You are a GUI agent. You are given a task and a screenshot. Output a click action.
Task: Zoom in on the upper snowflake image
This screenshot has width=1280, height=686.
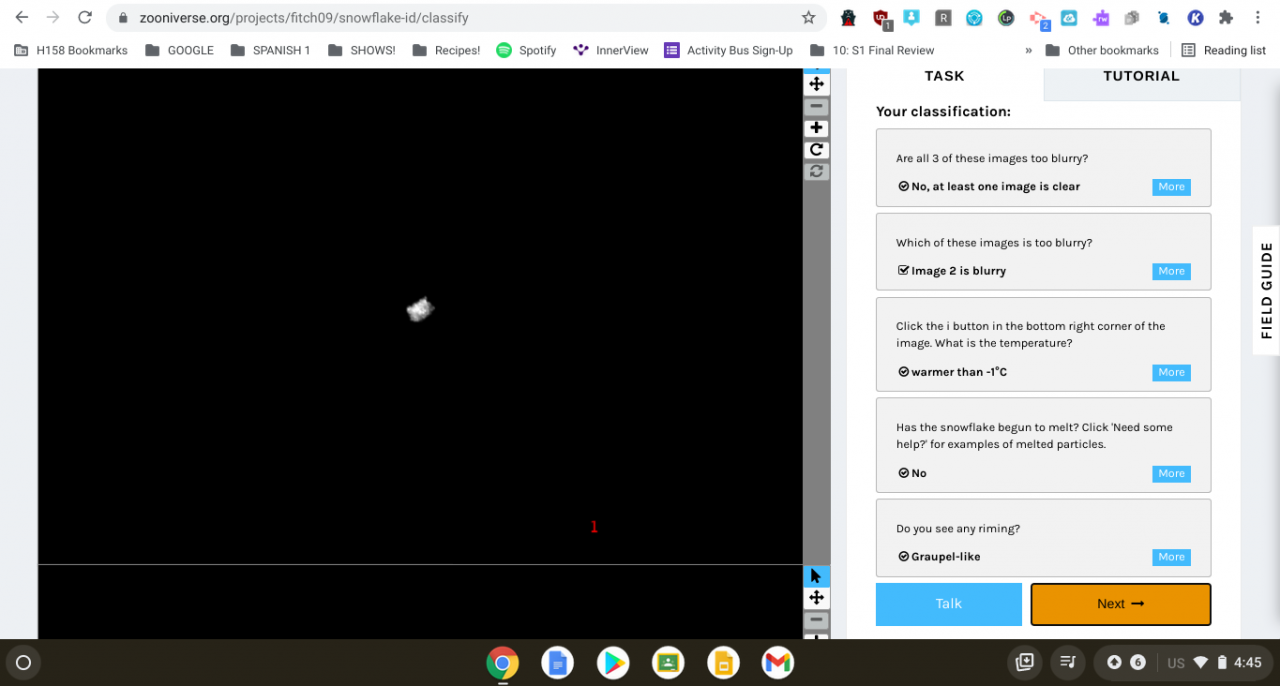point(817,128)
